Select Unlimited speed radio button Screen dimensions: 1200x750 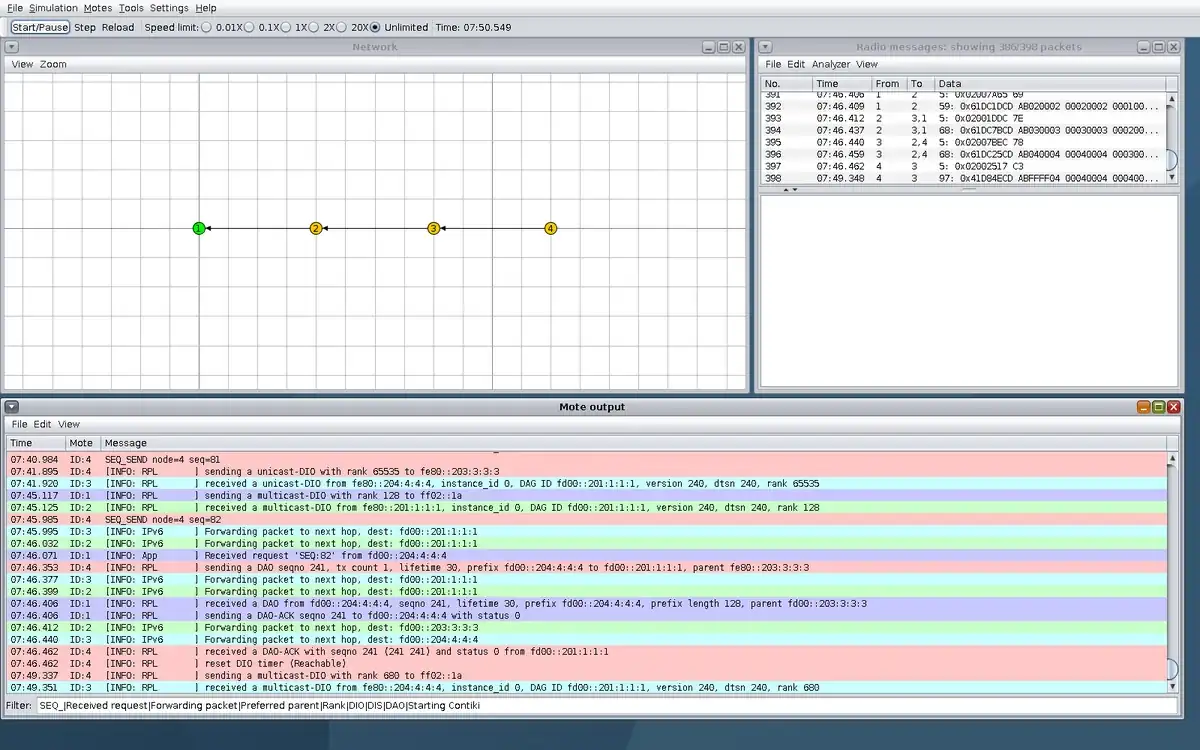point(375,27)
